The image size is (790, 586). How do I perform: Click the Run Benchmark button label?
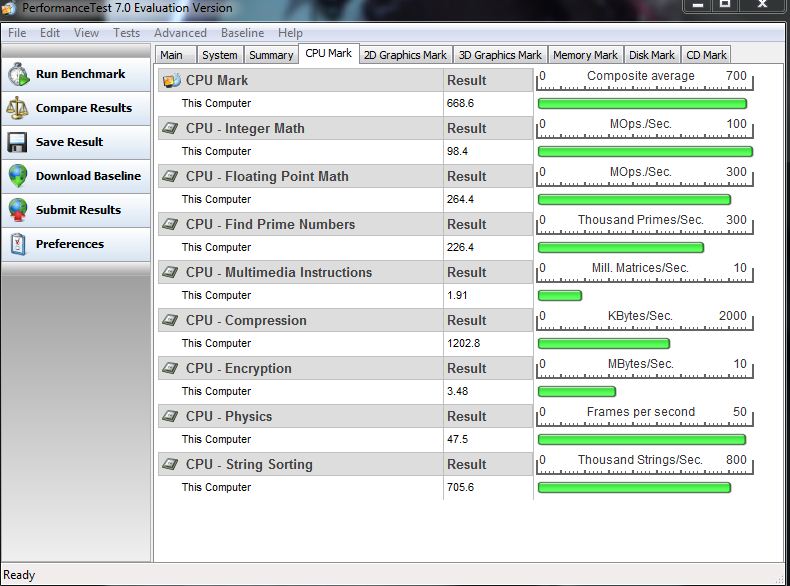click(81, 74)
